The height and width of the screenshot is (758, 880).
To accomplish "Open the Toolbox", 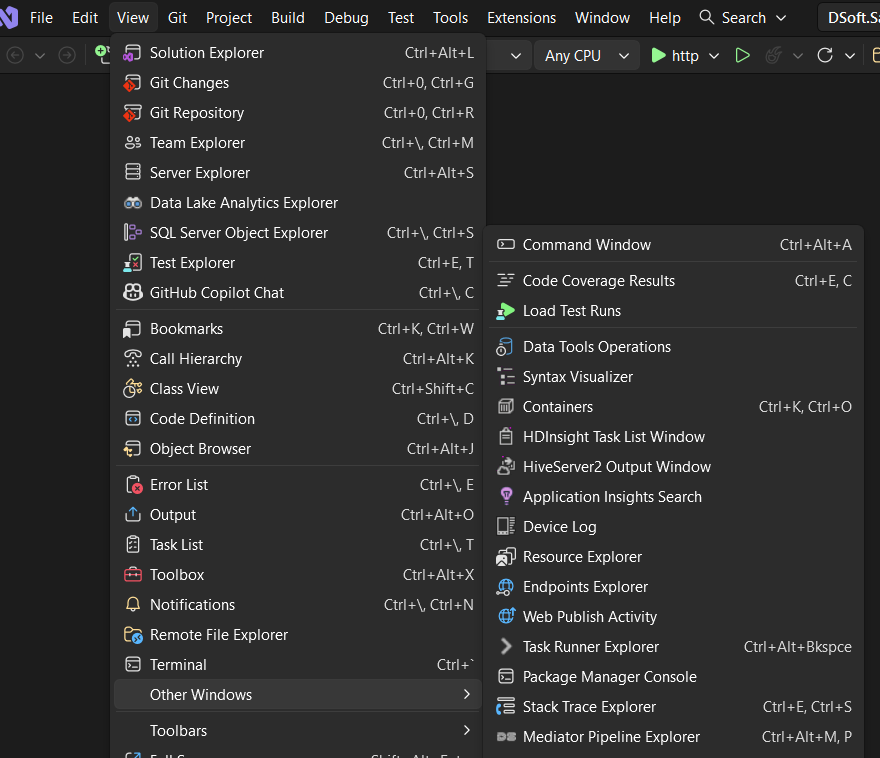I will tap(297, 575).
